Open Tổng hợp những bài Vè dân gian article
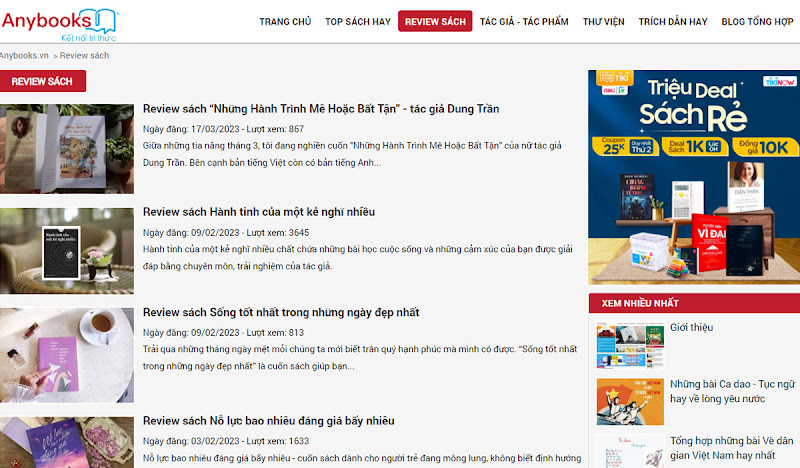The width and height of the screenshot is (800, 468). [x=732, y=448]
